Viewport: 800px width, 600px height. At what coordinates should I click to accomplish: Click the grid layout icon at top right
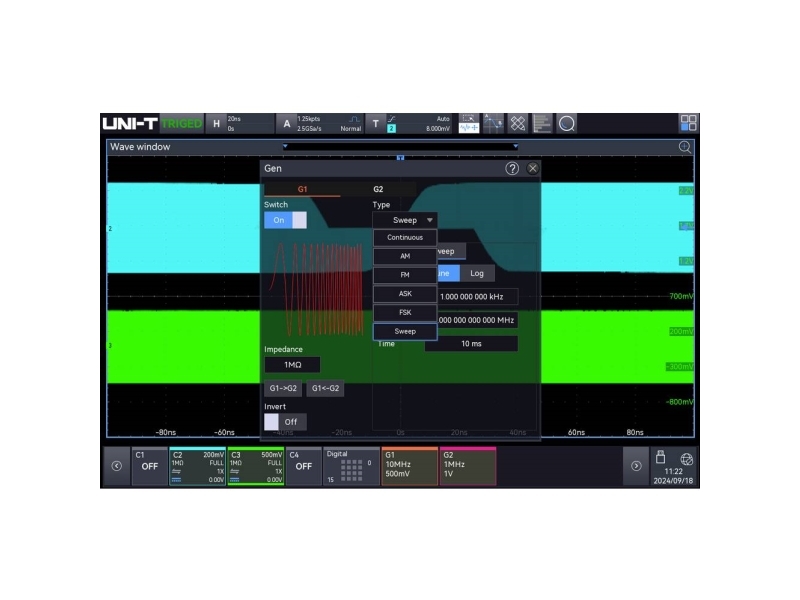point(688,123)
